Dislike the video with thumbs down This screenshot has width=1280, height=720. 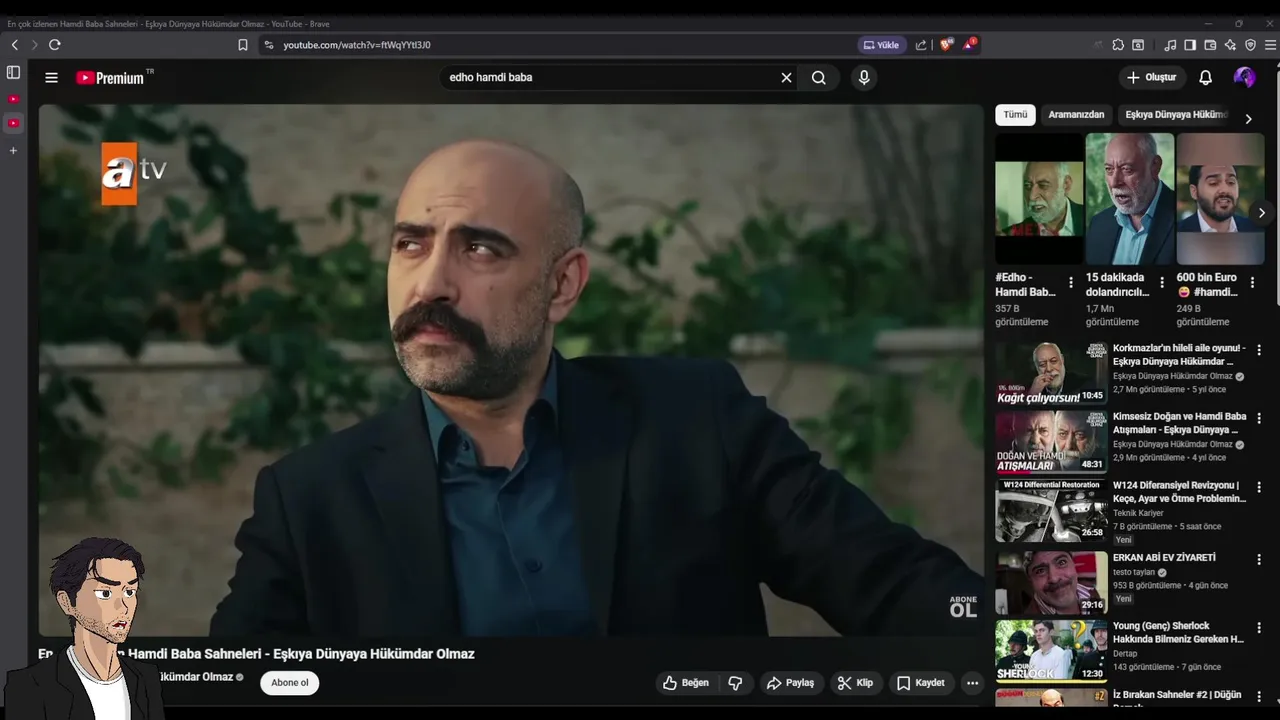[x=735, y=683]
